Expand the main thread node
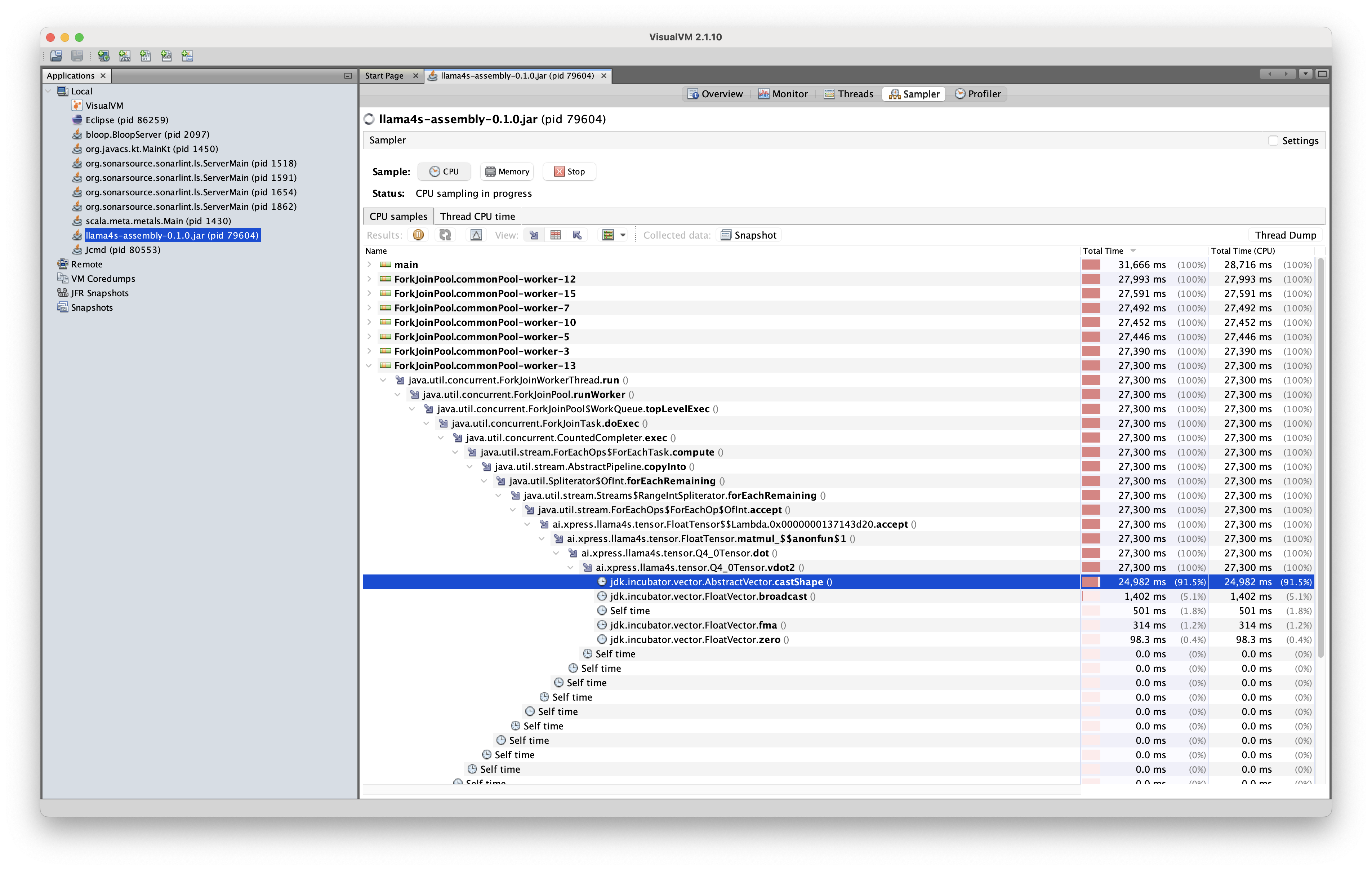This screenshot has width=1372, height=870. (369, 265)
